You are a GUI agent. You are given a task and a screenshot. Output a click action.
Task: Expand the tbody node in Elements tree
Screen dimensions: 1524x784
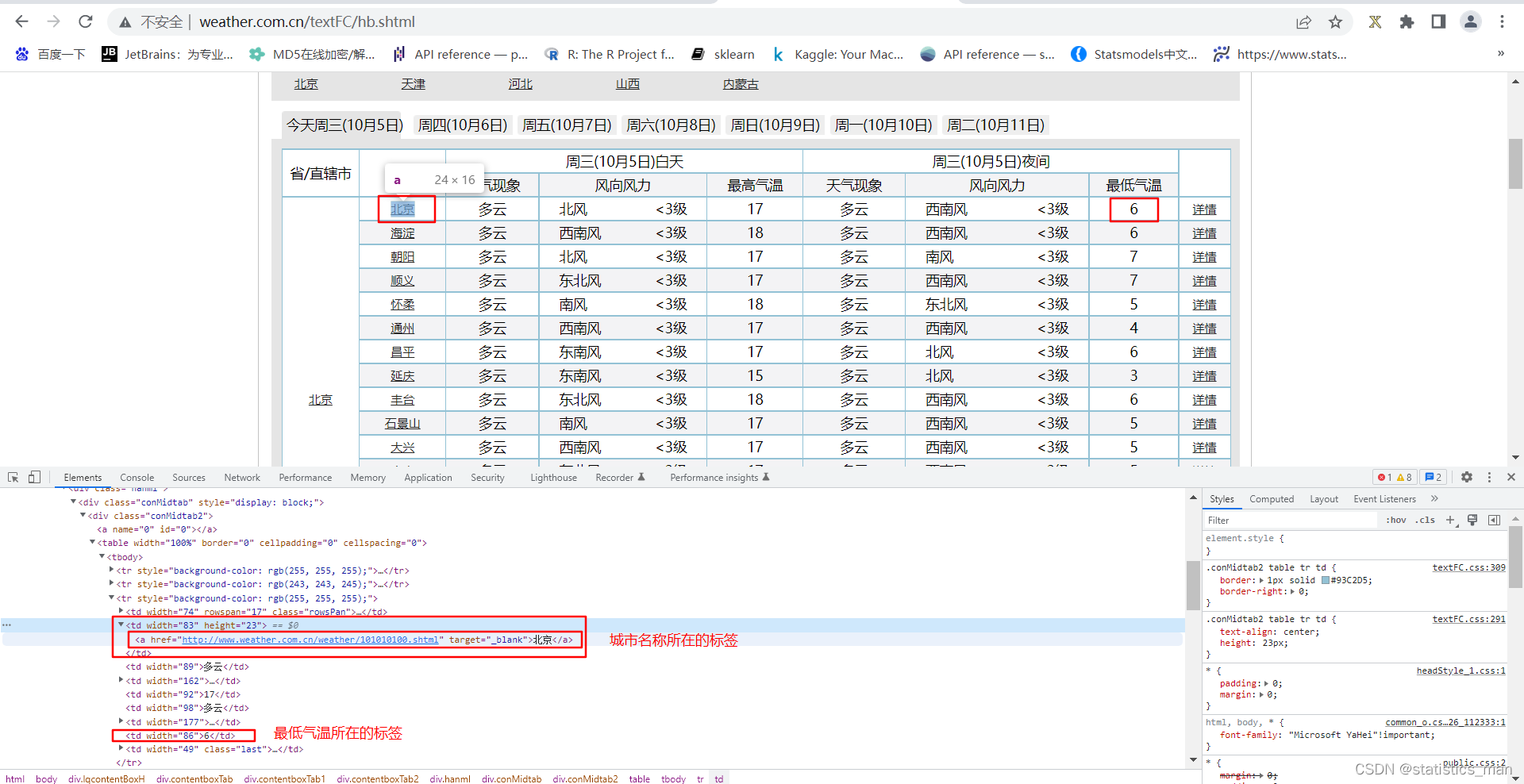pyautogui.click(x=102, y=556)
